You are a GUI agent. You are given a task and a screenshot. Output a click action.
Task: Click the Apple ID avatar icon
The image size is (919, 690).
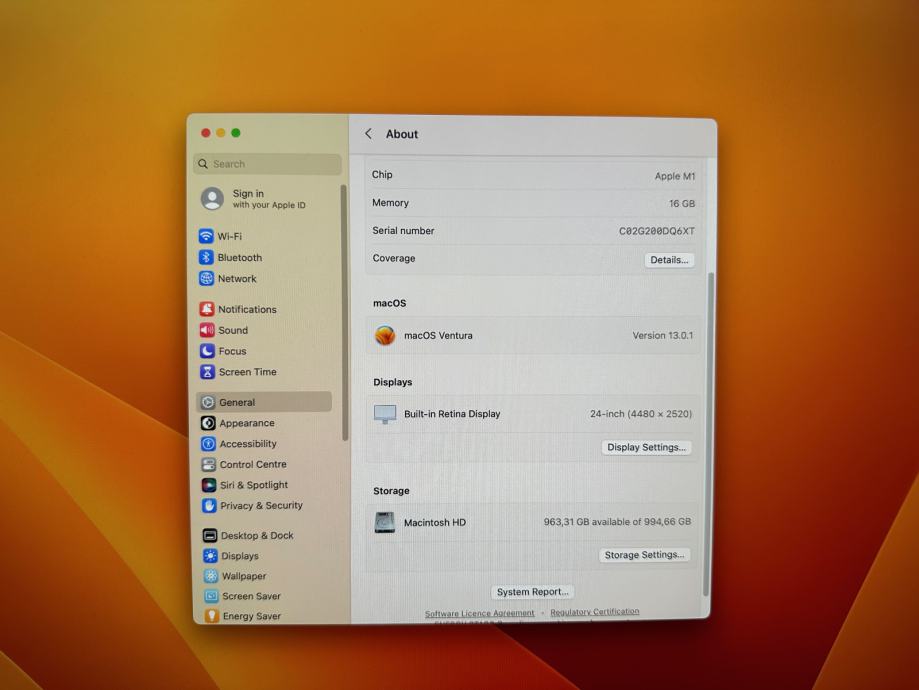(x=212, y=199)
